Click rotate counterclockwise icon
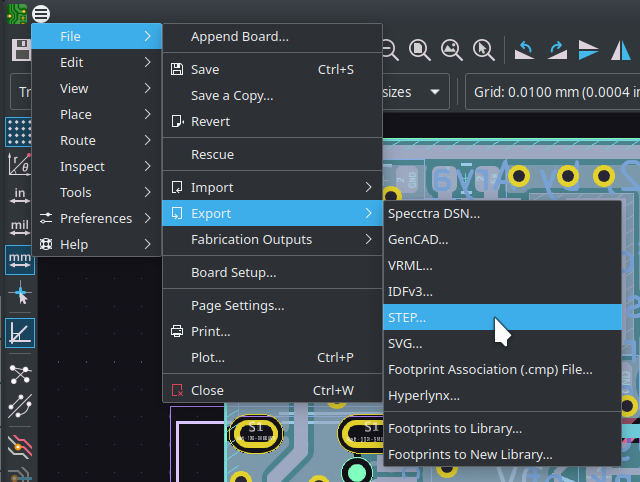Viewport: 640px width, 482px height. 524,49
